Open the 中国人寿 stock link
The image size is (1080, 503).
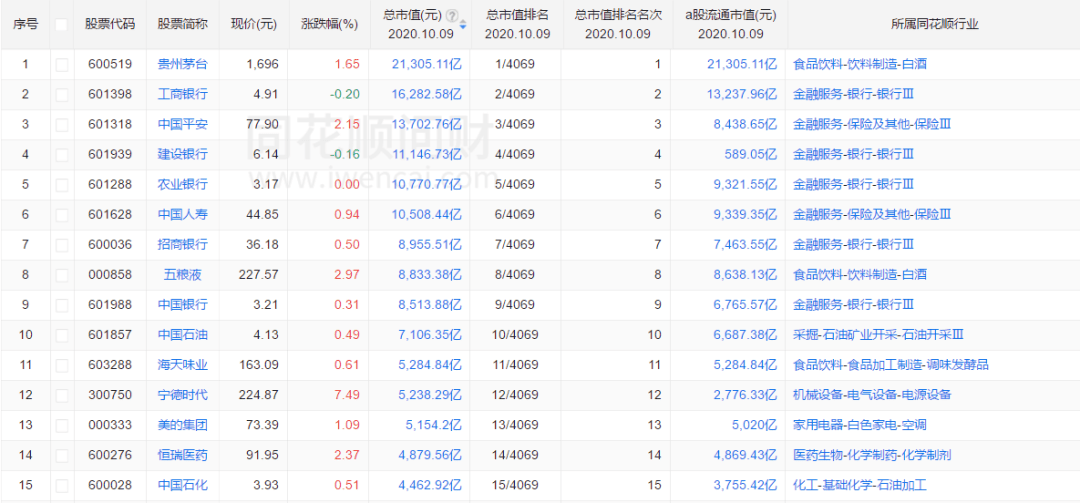click(183, 214)
